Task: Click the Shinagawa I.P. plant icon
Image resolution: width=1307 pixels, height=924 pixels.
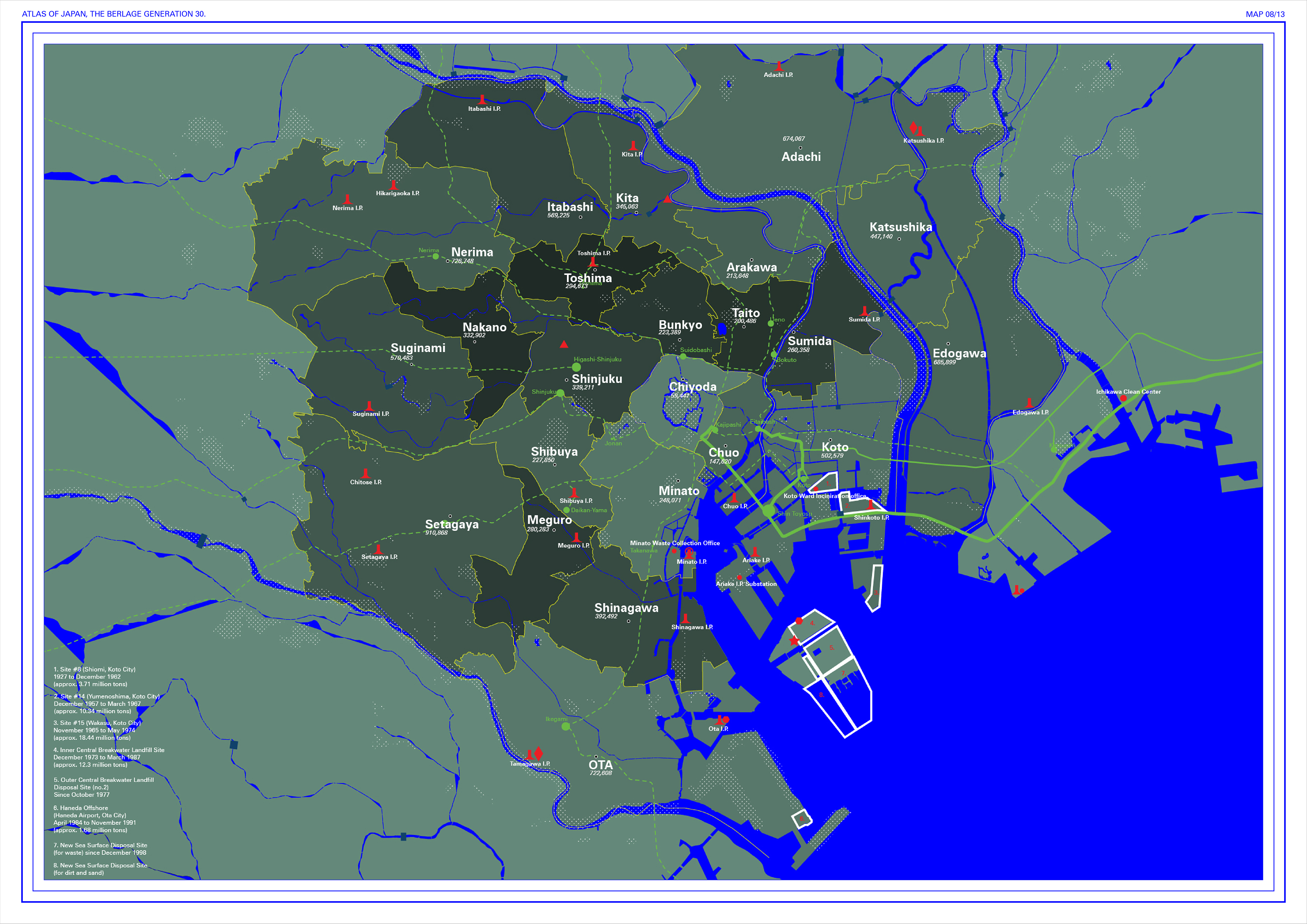Action: (x=686, y=619)
